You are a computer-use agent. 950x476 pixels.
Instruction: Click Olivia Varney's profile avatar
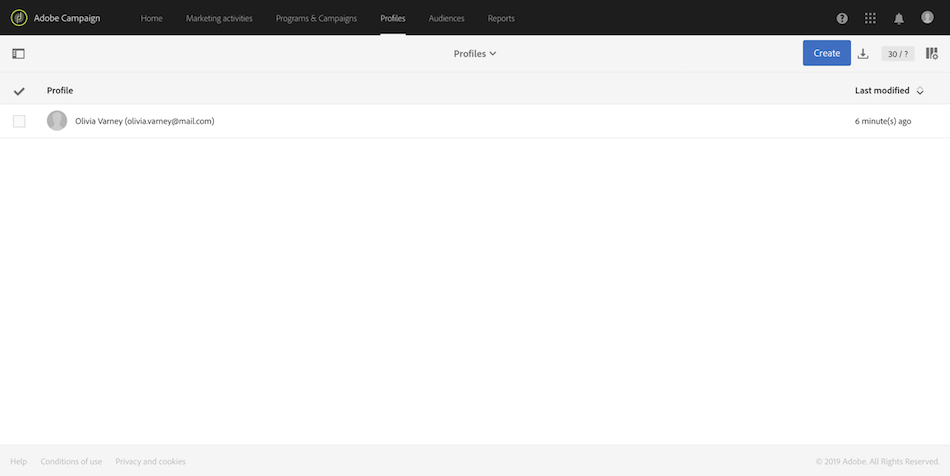point(57,121)
